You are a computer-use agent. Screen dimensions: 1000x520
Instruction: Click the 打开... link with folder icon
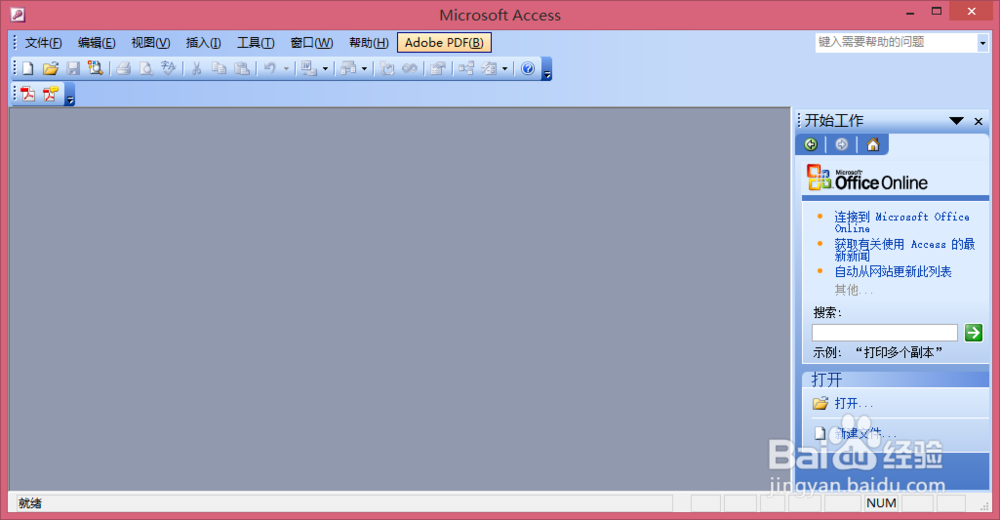(x=843, y=403)
